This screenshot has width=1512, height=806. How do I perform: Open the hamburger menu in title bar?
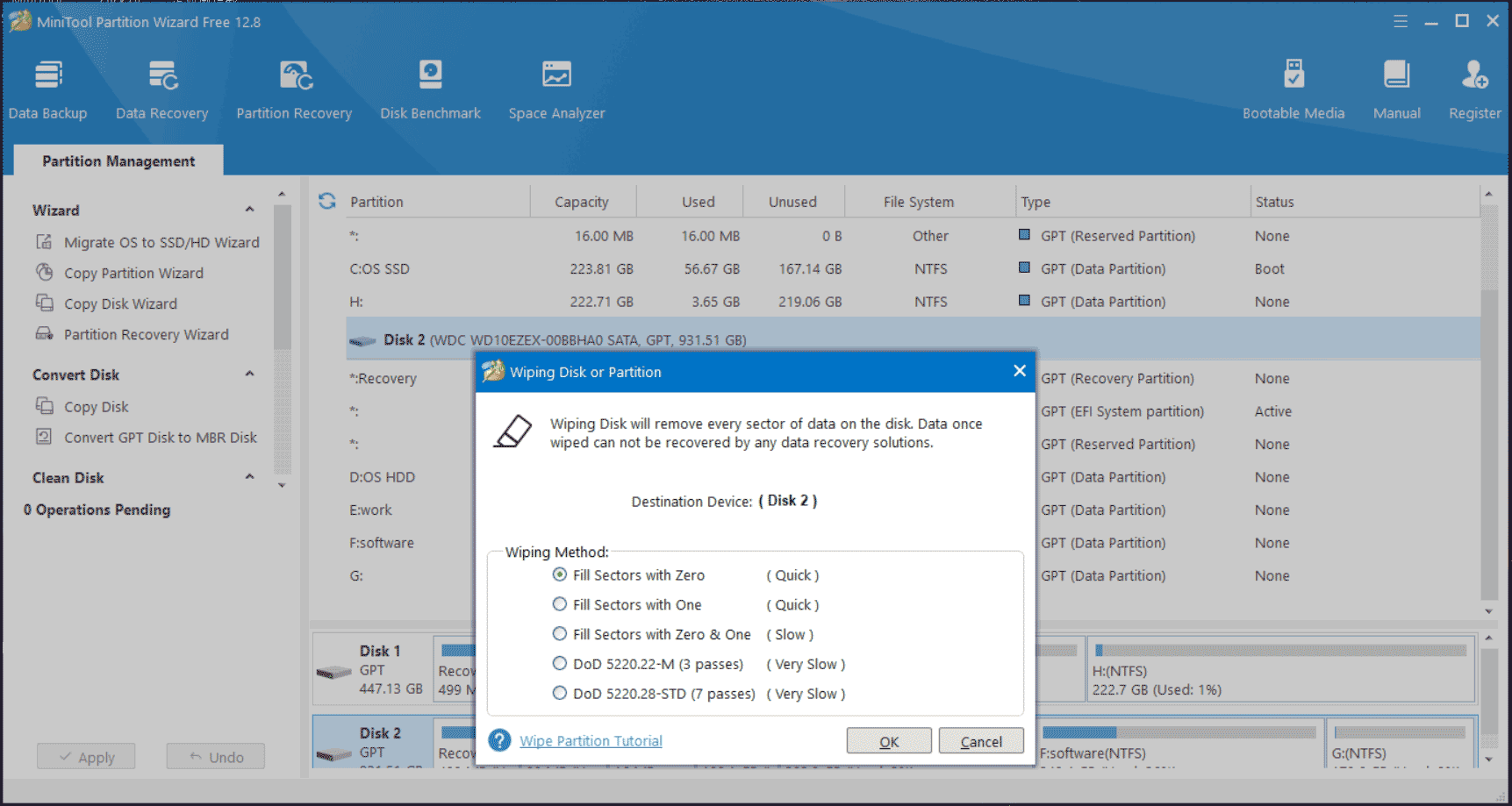pyautogui.click(x=1401, y=21)
